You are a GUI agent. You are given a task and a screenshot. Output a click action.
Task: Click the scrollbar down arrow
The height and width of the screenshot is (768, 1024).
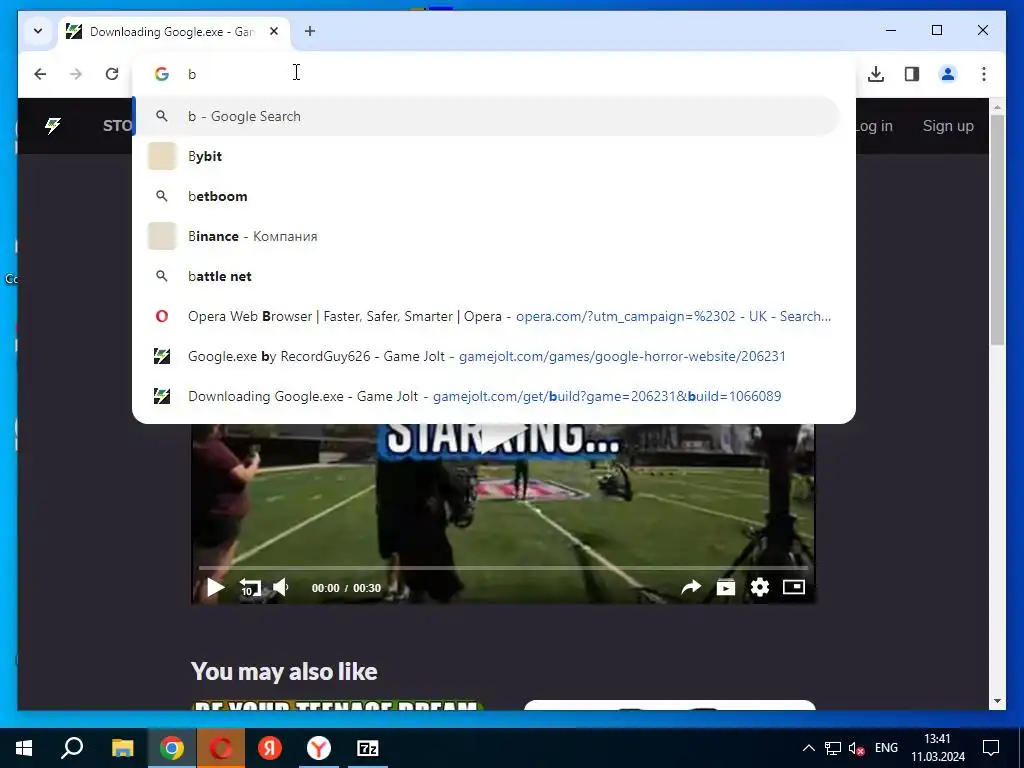[x=997, y=701]
